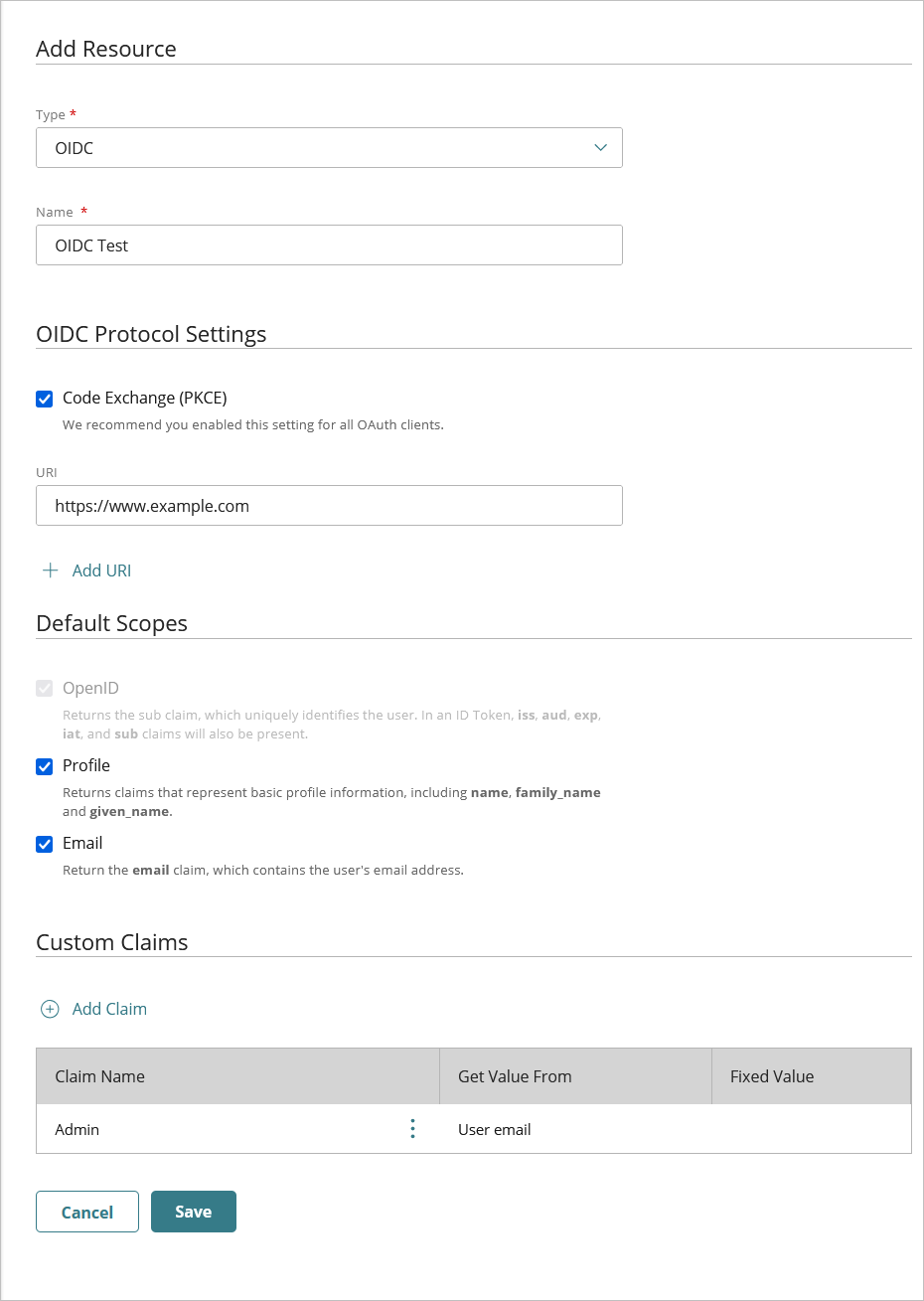Click the URI input field
The image size is (924, 1301).
pyautogui.click(x=328, y=506)
